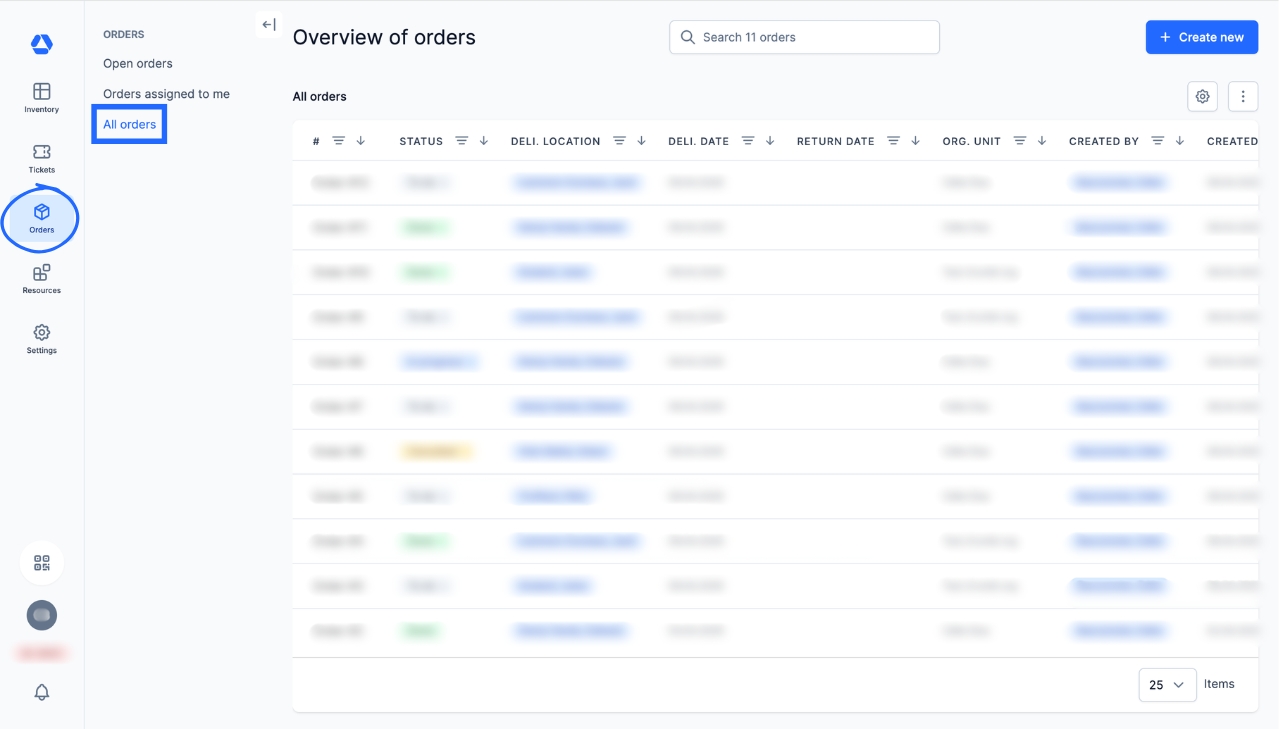Select Orders assigned to me

click(x=166, y=94)
